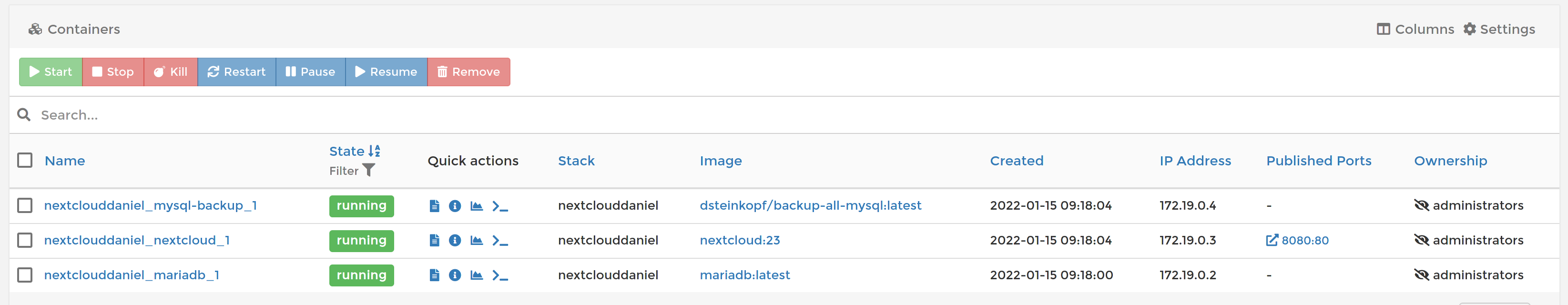Open exec console icon for nextcloud_1 container

tap(500, 241)
